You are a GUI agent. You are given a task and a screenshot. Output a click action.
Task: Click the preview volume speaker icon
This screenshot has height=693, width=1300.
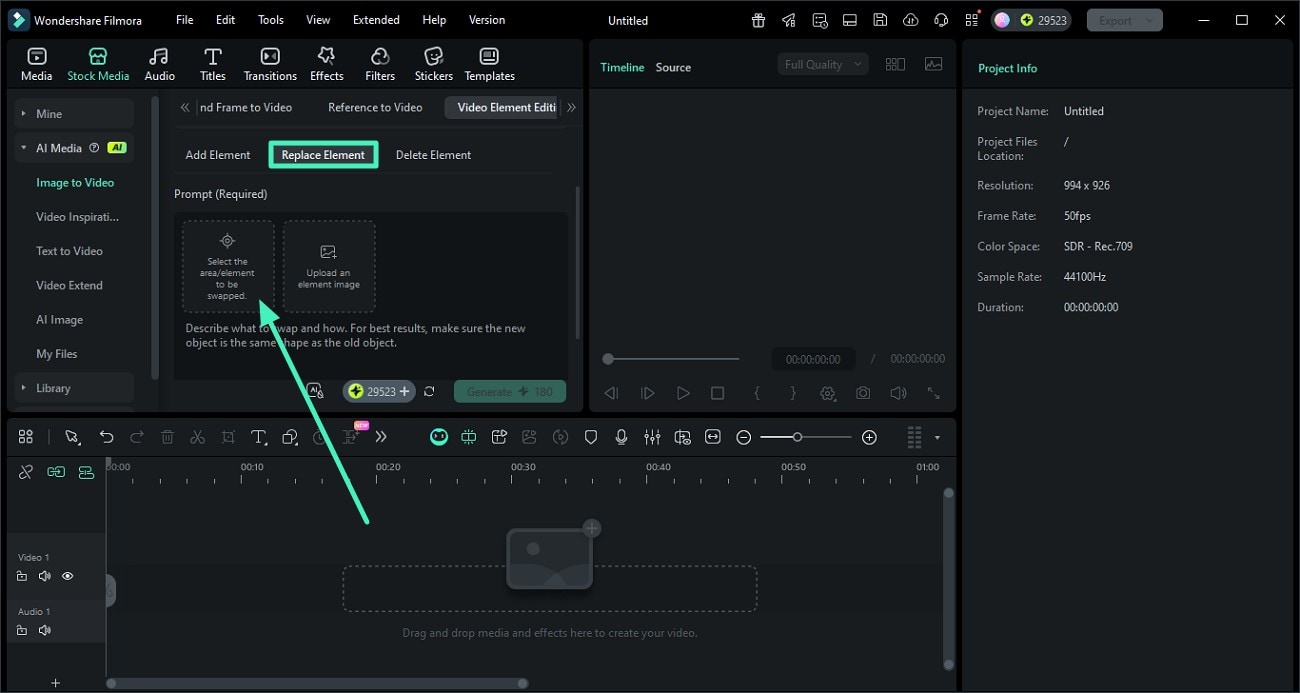898,394
